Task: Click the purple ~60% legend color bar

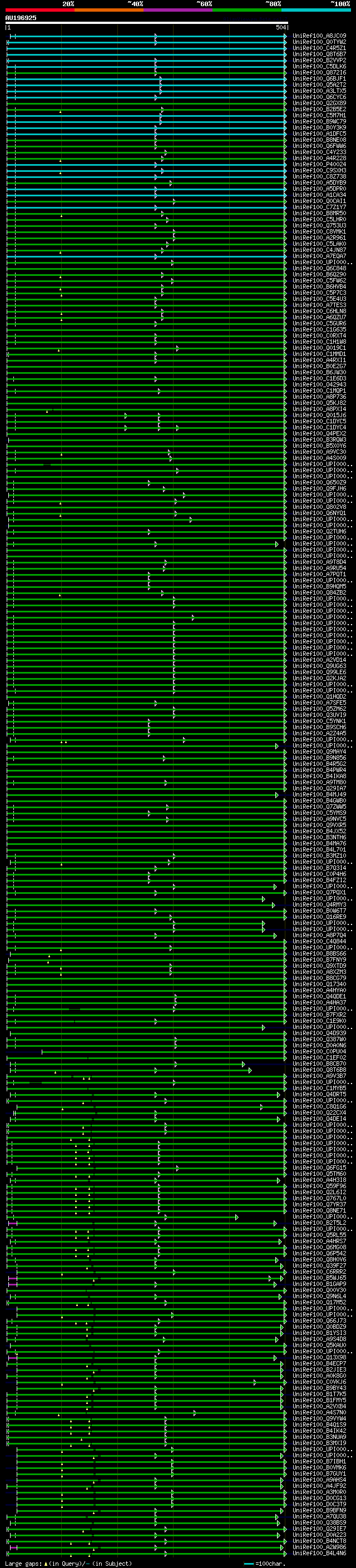Action: coord(179,10)
